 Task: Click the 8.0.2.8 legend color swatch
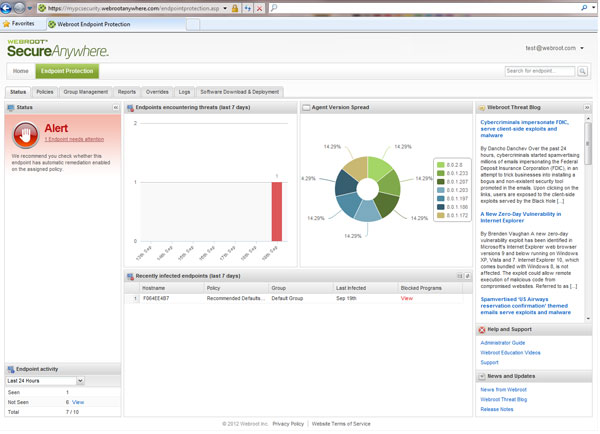pos(441,165)
